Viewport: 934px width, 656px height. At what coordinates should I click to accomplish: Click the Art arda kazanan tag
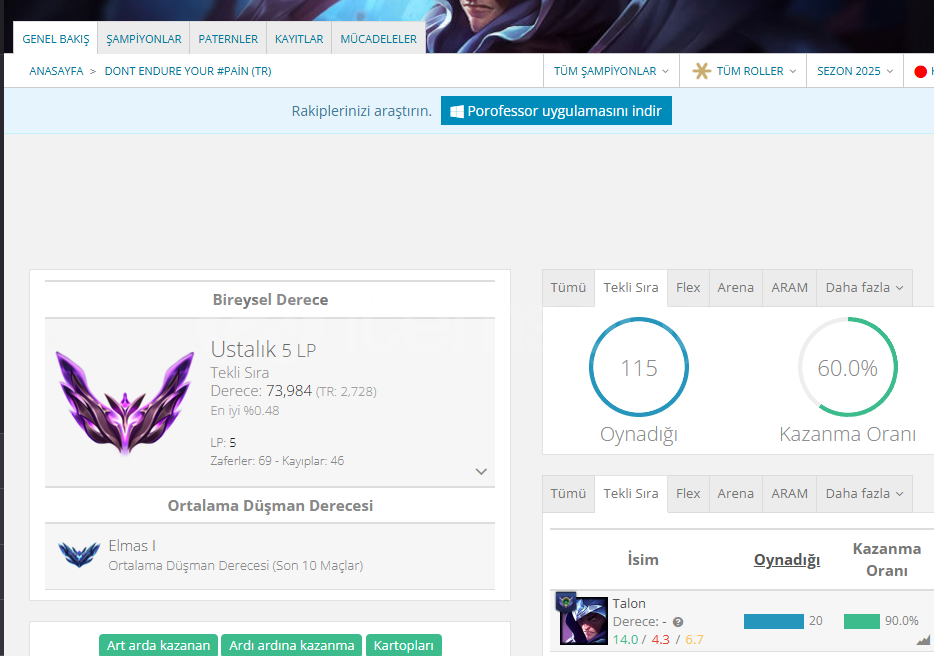[158, 645]
